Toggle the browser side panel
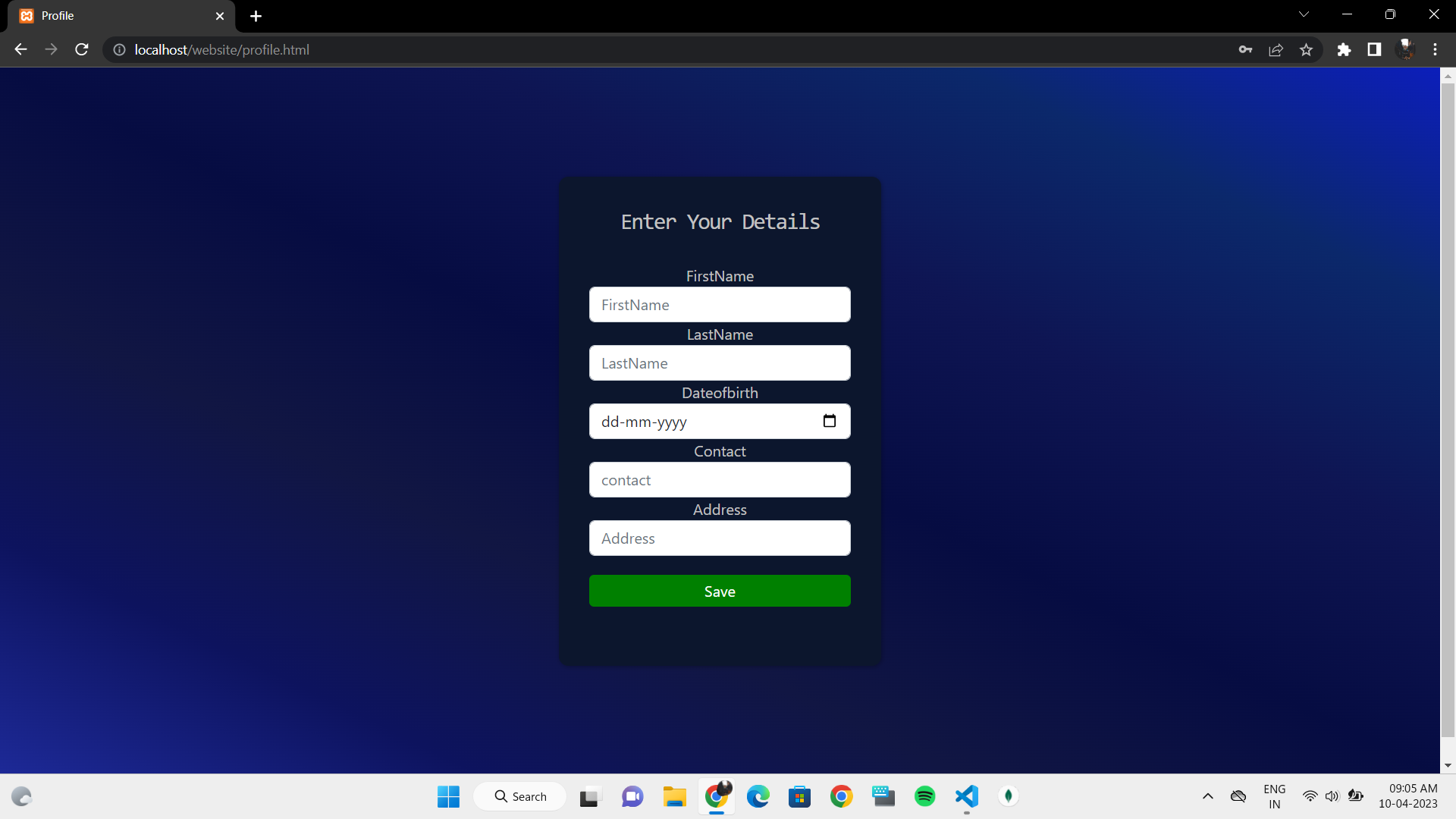The height and width of the screenshot is (819, 1456). pos(1374,49)
